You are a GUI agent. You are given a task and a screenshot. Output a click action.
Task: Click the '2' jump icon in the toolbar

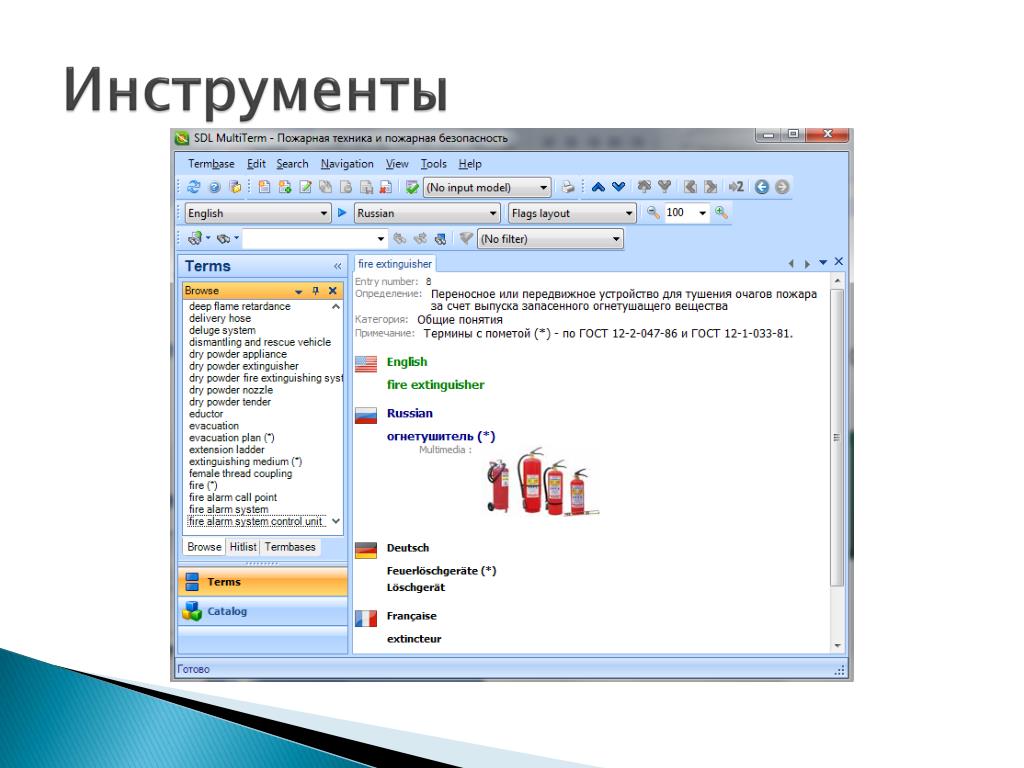pos(736,187)
